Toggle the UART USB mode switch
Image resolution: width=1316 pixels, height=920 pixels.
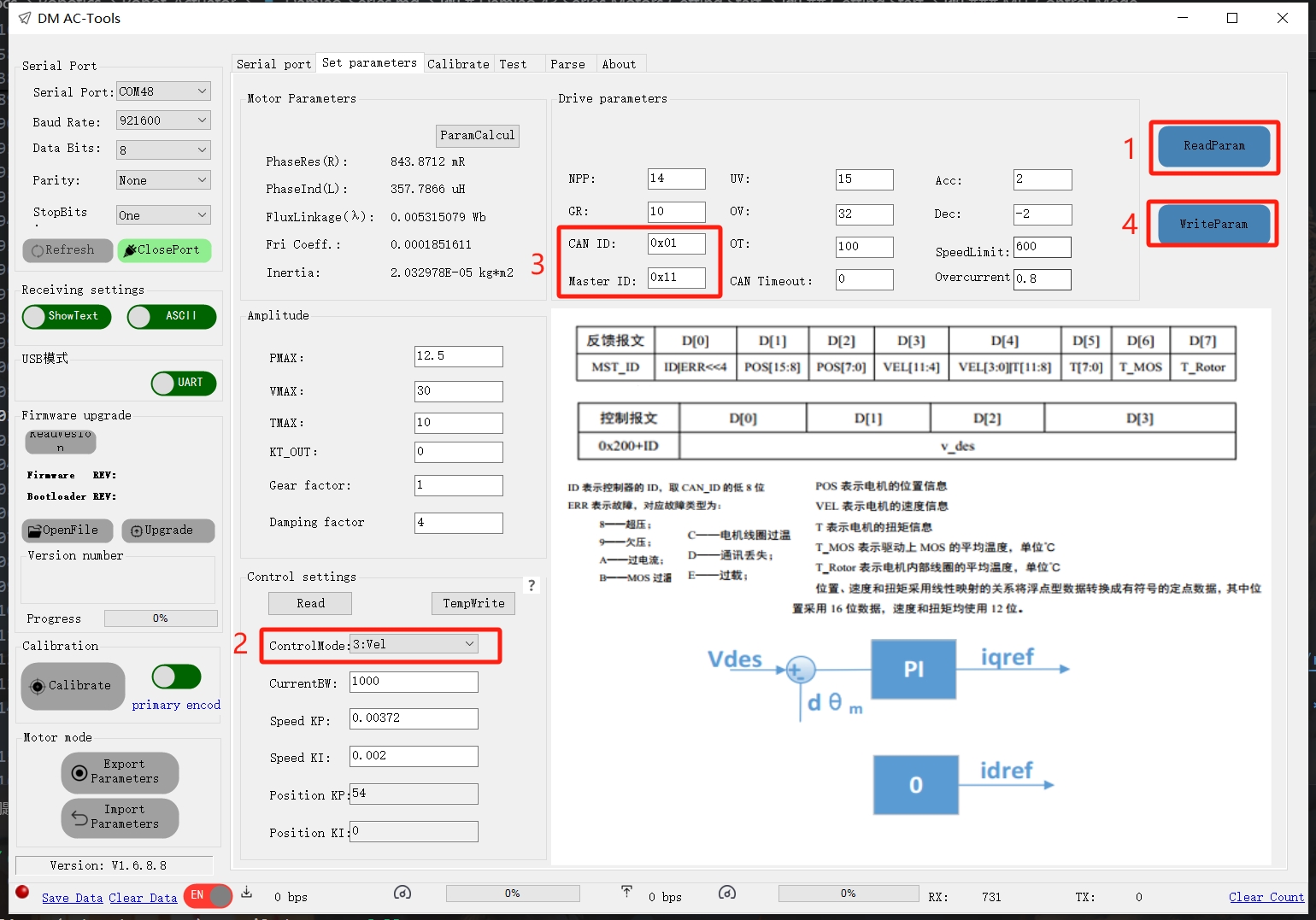click(x=184, y=384)
